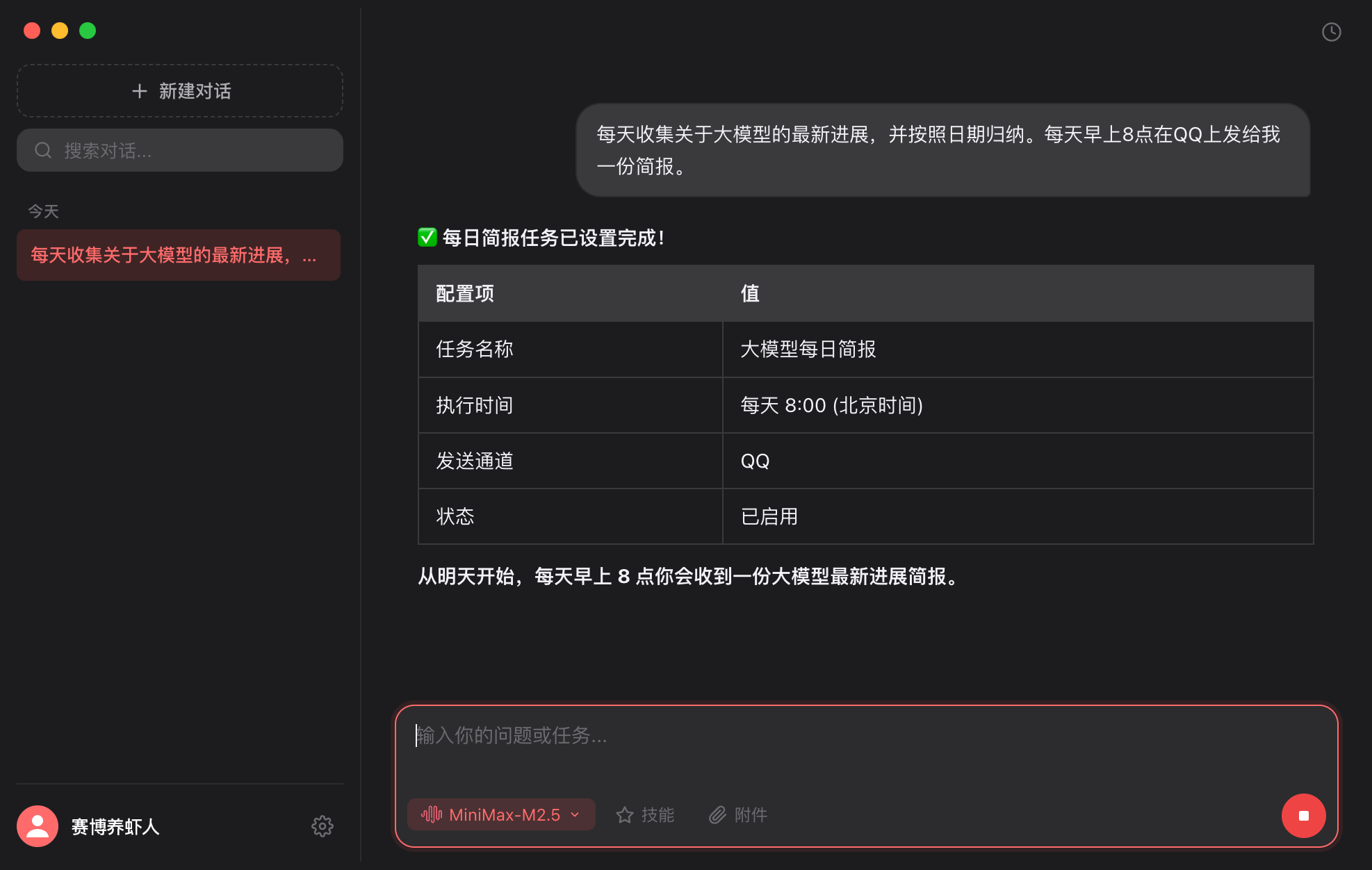Attach a file using the paperclip icon
Screen dimensions: 1372x870
717,814
